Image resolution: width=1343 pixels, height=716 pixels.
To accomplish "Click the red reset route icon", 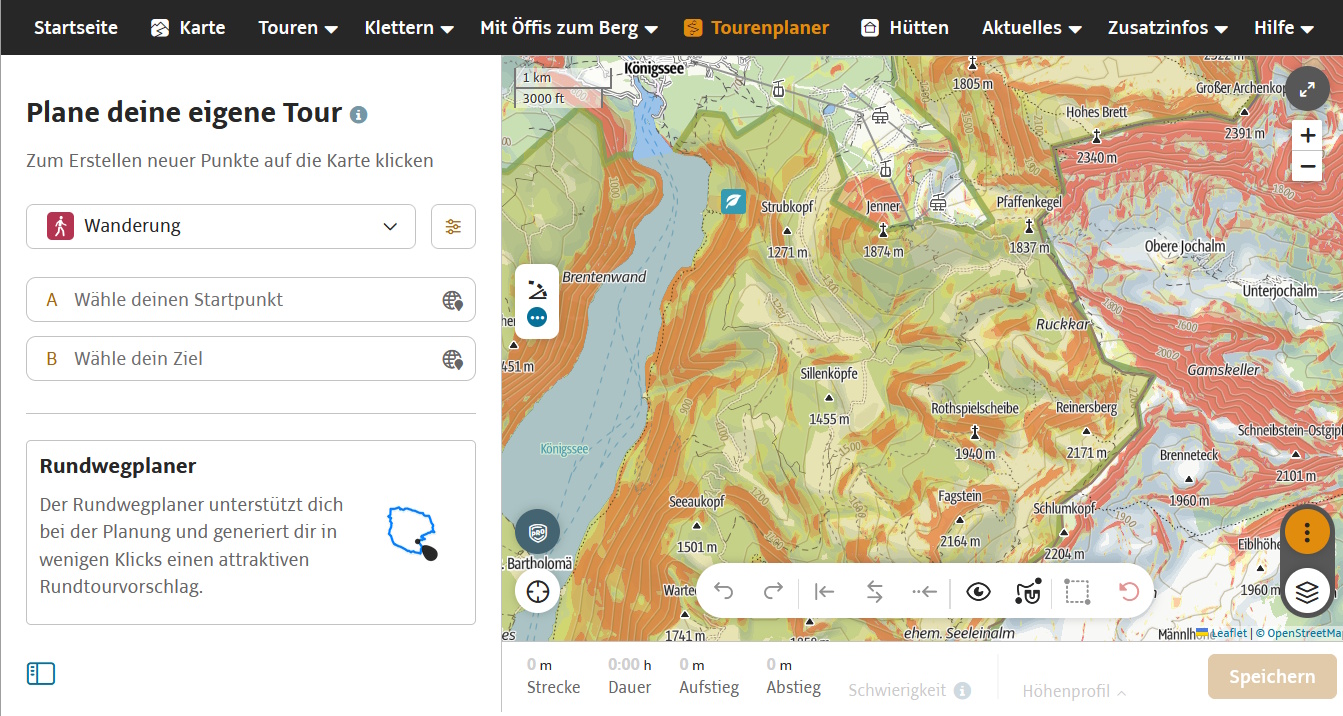I will coord(1129,592).
